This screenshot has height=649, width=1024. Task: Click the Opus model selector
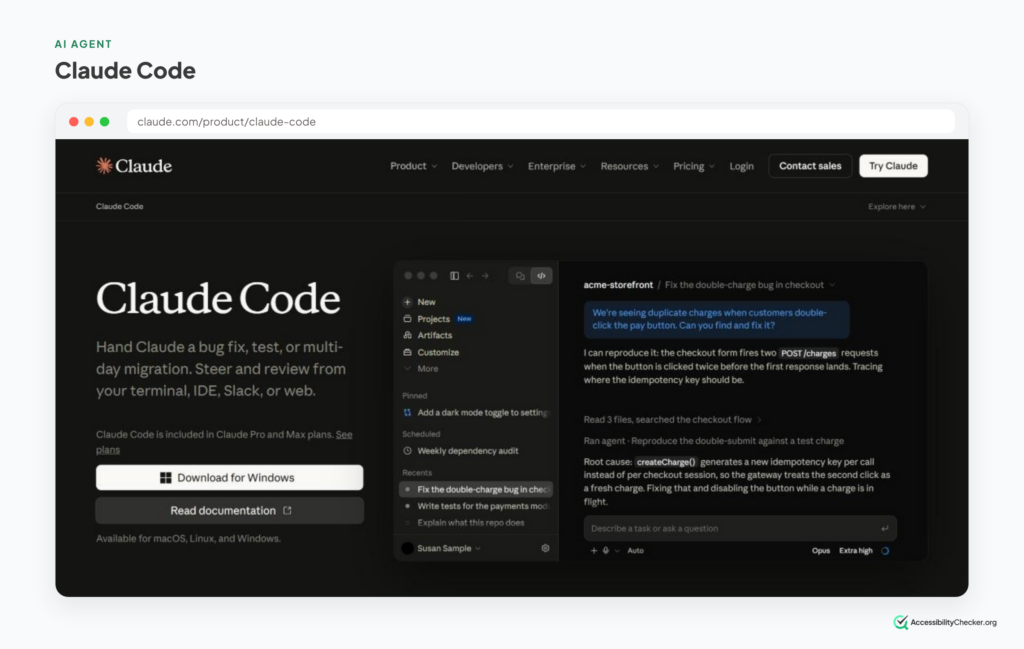[820, 550]
